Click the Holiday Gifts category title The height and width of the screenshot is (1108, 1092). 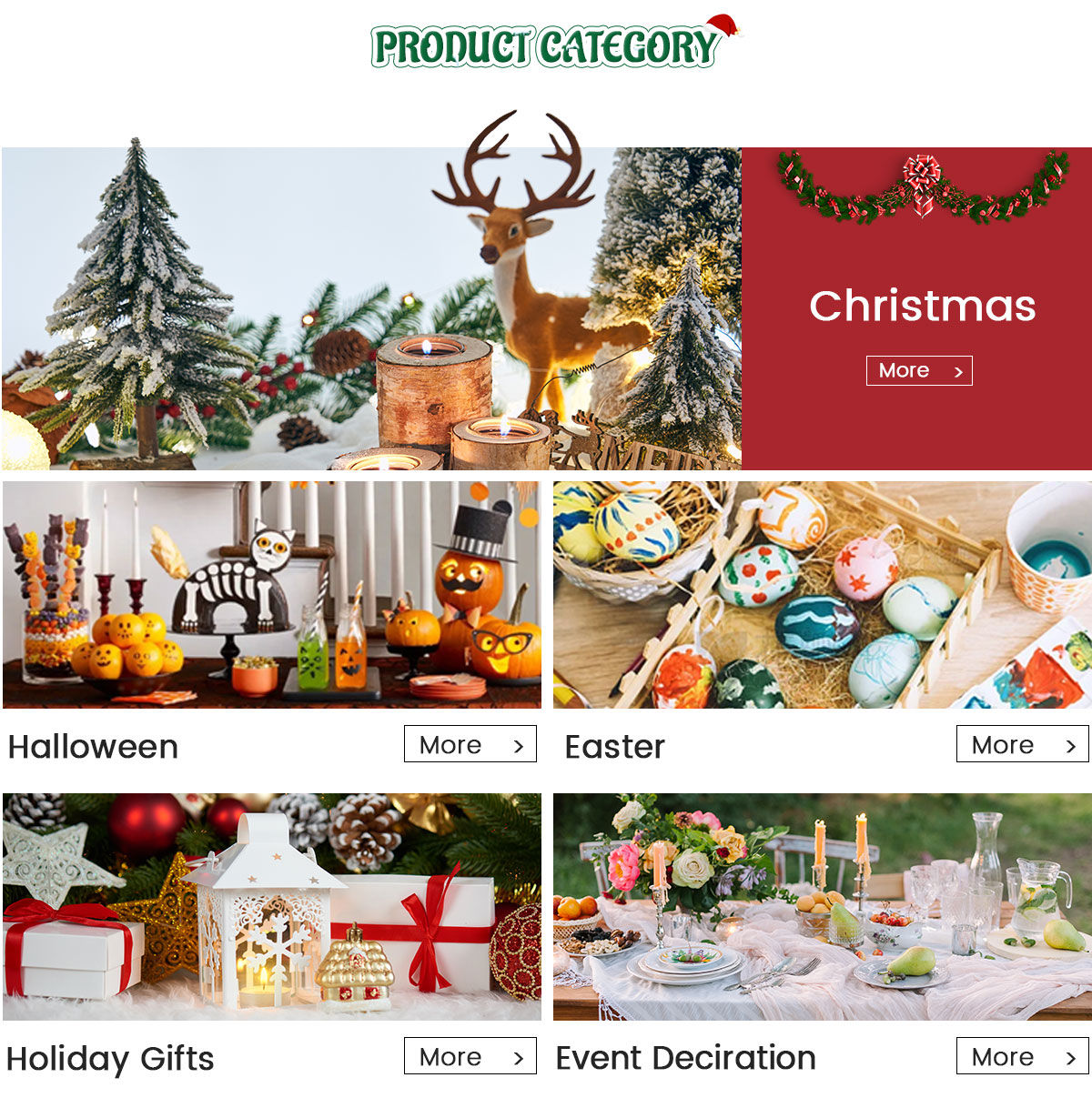pyautogui.click(x=110, y=1059)
